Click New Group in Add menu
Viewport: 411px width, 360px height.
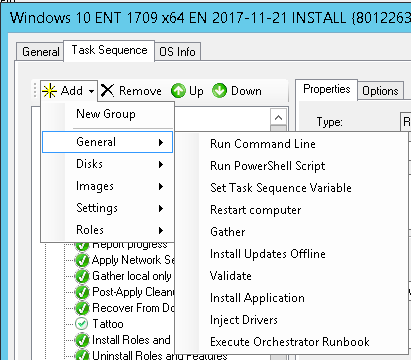point(106,114)
